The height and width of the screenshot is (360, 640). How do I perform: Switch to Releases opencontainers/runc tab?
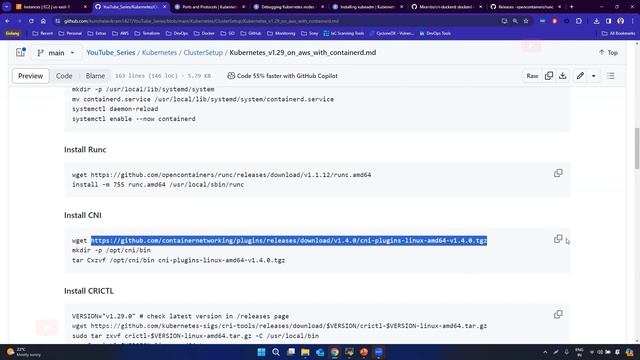point(526,7)
